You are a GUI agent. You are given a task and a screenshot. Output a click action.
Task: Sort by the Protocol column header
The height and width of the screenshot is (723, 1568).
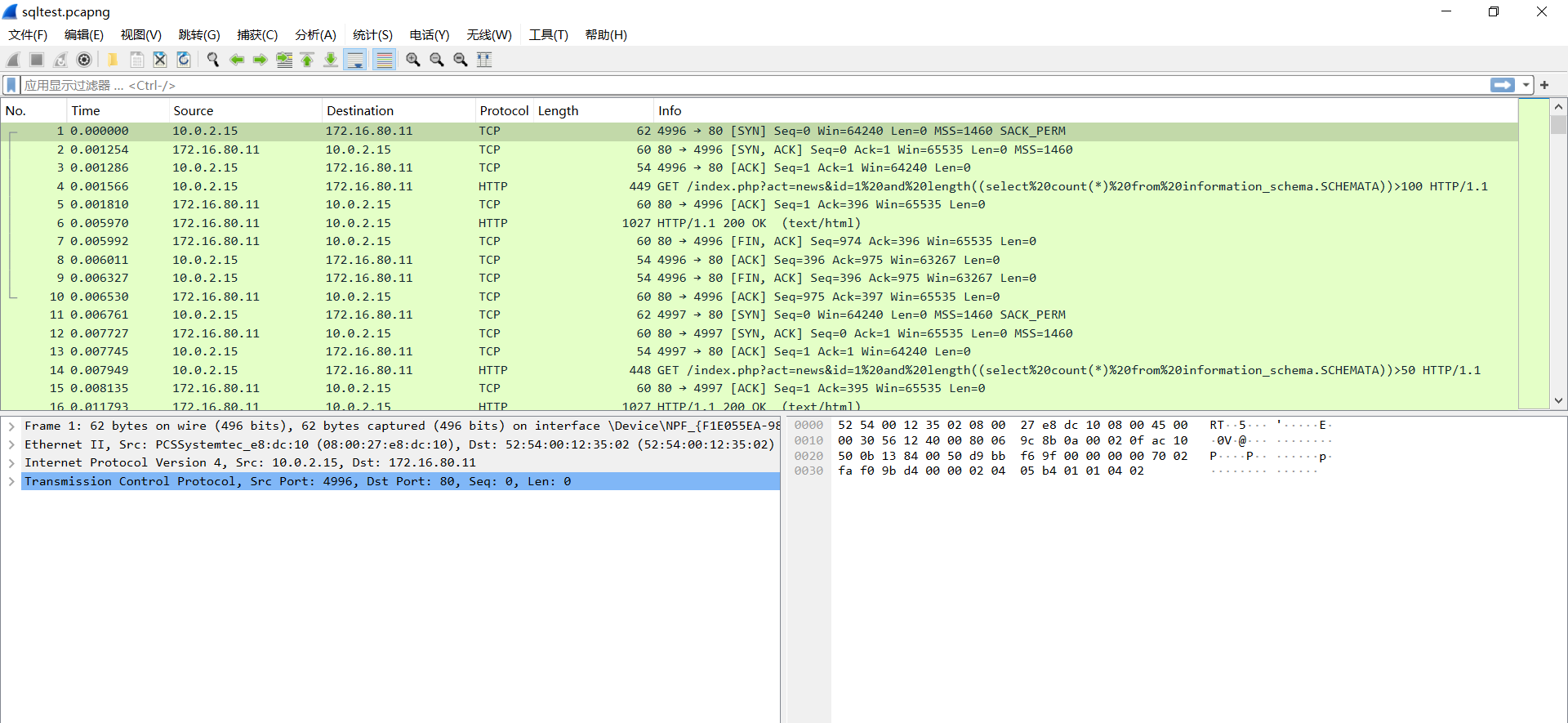pyautogui.click(x=504, y=110)
